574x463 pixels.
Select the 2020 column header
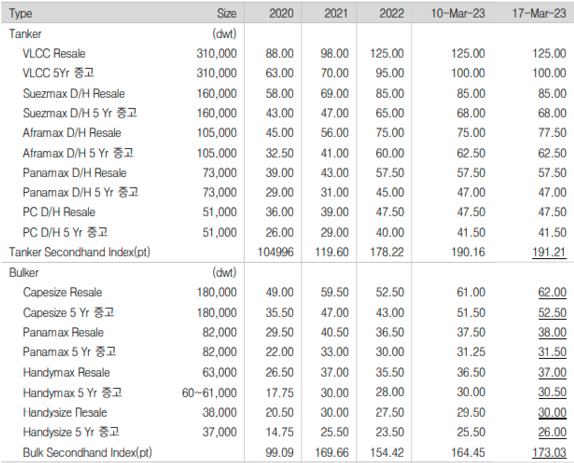[x=281, y=14]
